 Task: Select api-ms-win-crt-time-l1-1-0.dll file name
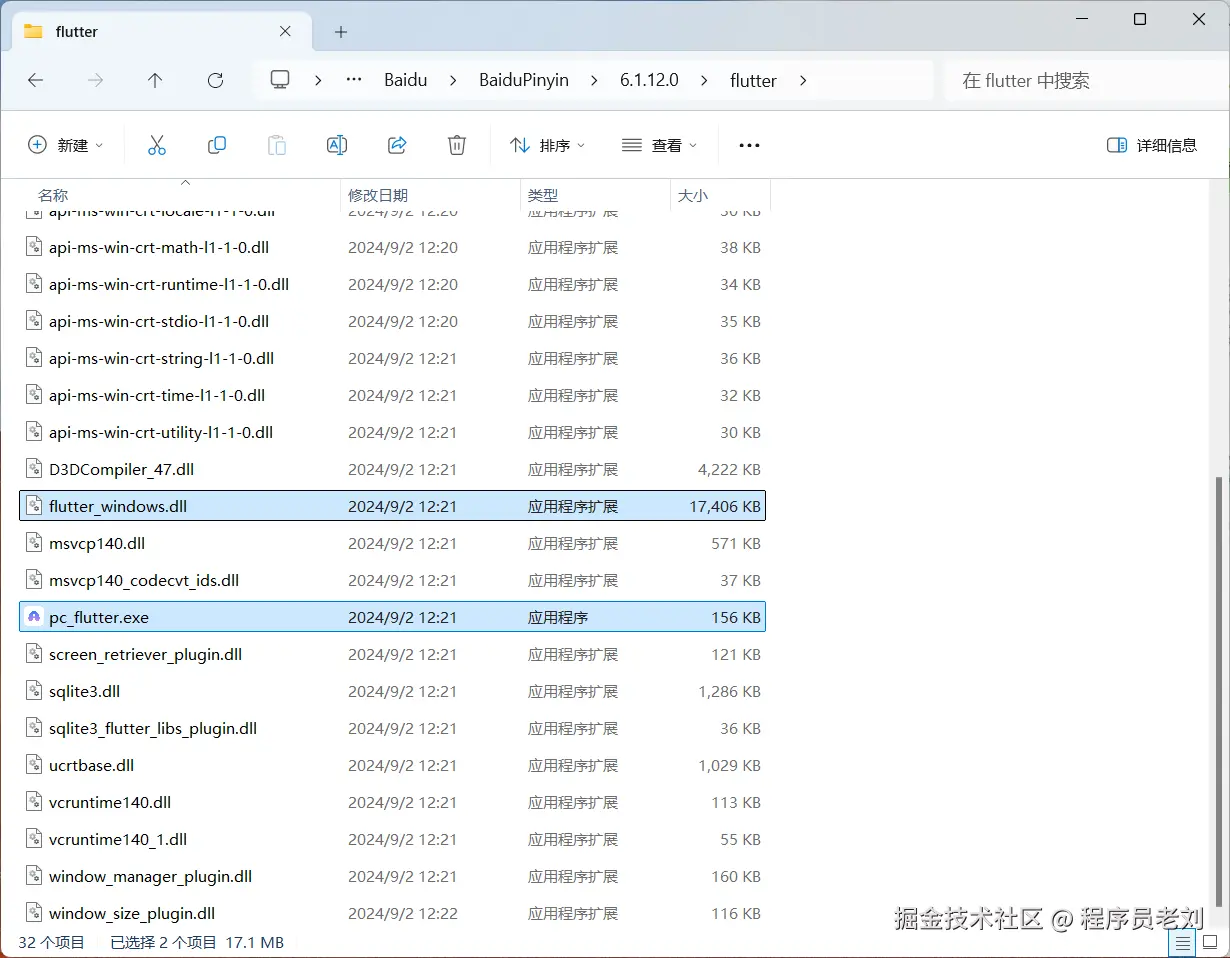[x=157, y=395]
